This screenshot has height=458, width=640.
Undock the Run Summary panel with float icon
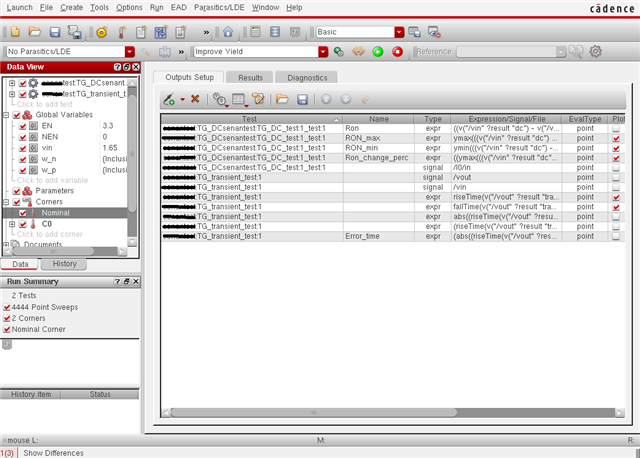tap(127, 282)
